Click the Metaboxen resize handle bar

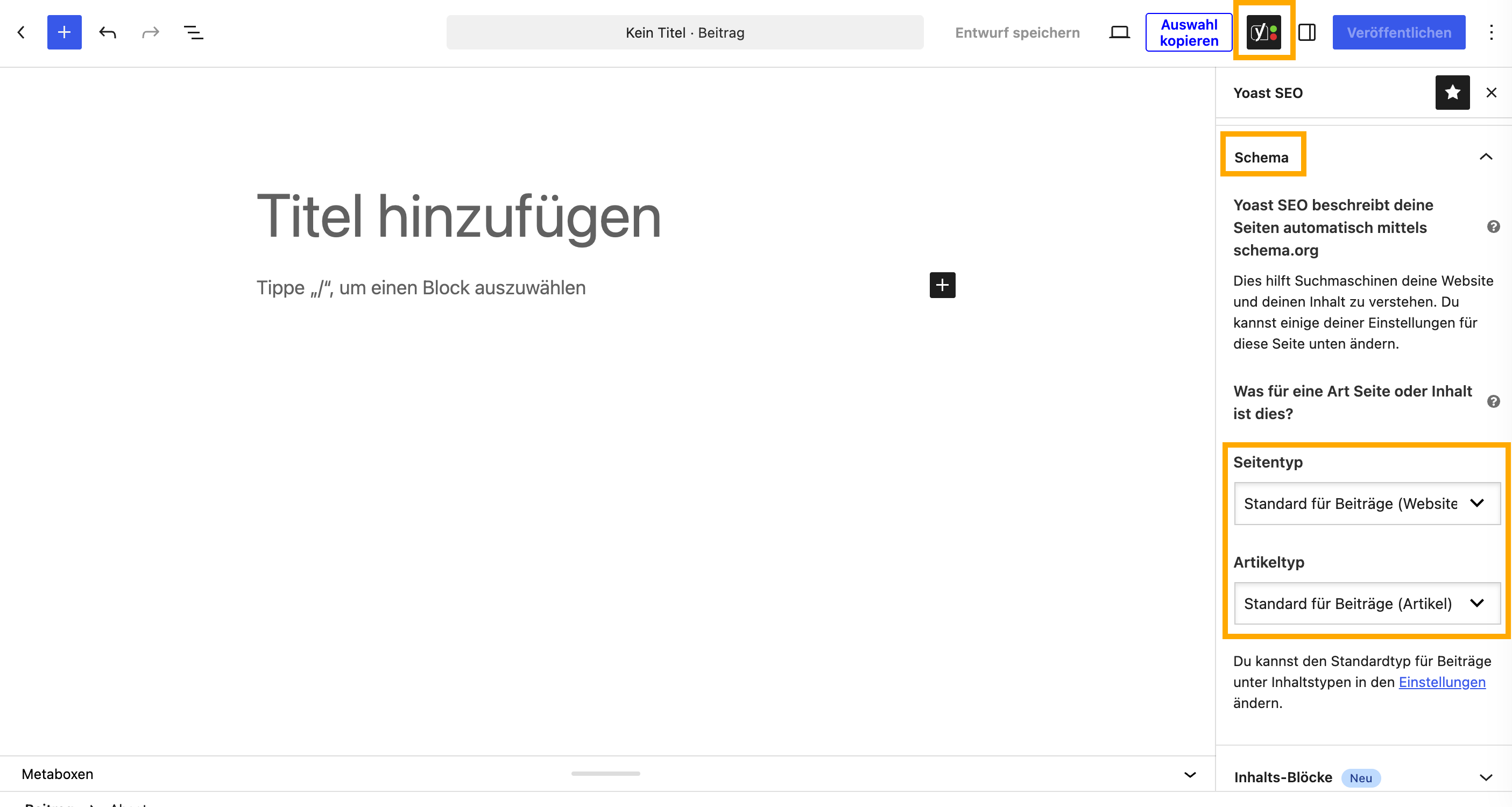[x=606, y=774]
